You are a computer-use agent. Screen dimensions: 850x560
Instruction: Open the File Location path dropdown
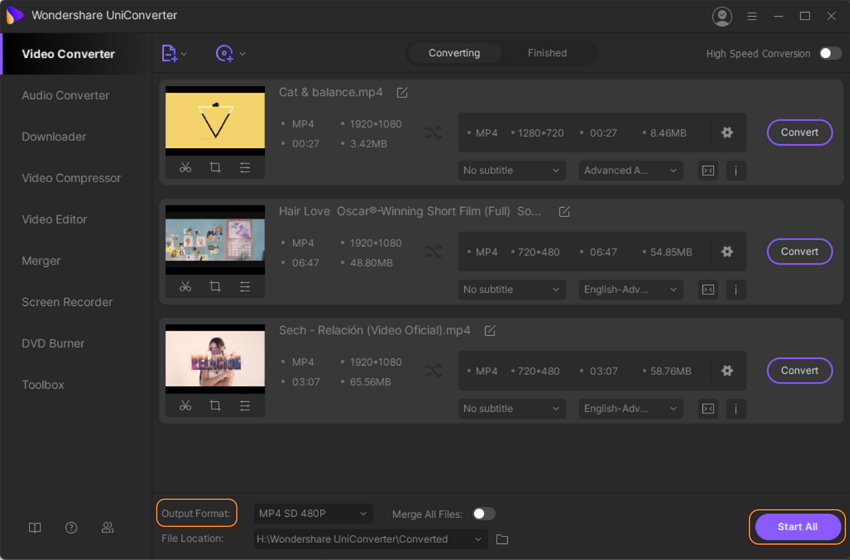tap(371, 539)
